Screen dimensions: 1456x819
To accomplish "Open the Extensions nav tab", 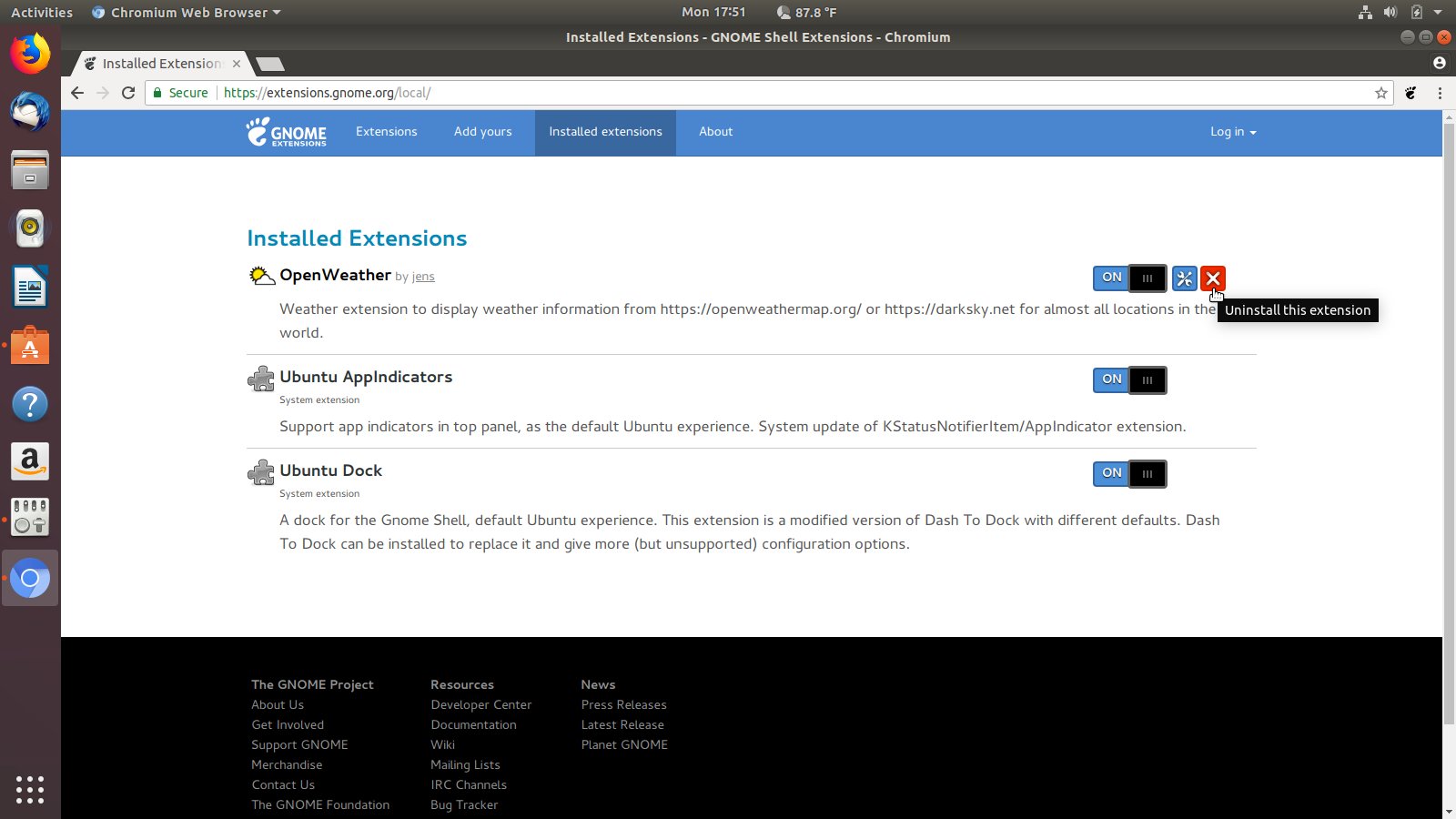I will point(386,132).
